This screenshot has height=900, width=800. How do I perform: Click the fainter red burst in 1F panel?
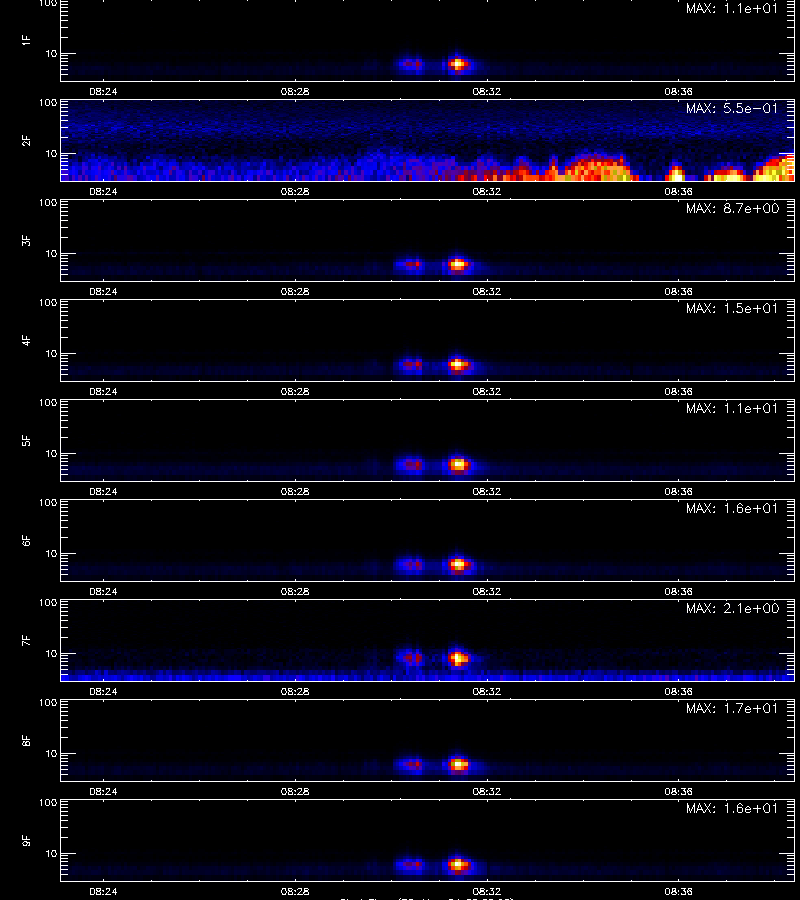pyautogui.click(x=411, y=64)
